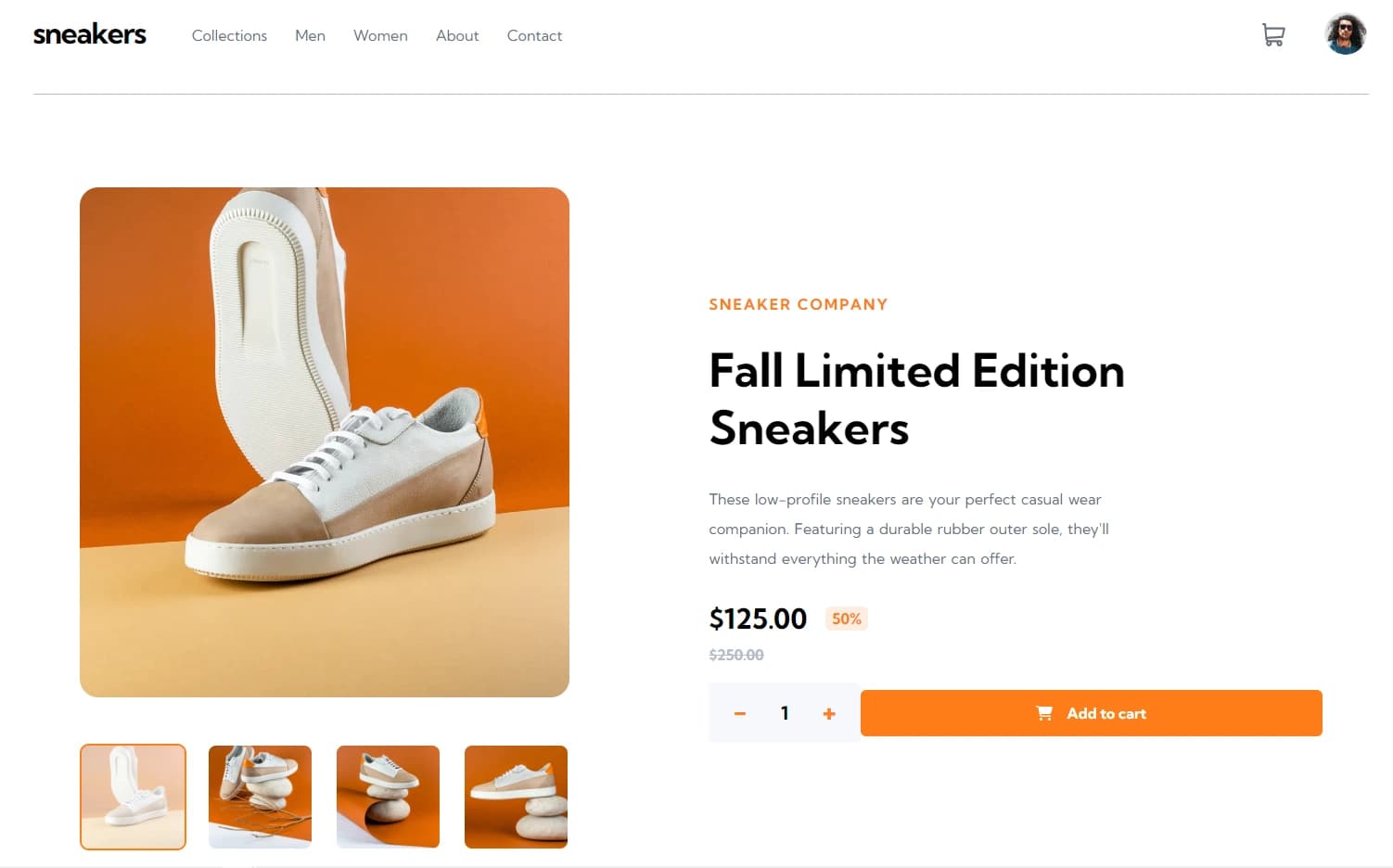Image resolution: width=1393 pixels, height=868 pixels.
Task: Choose the fourth product thumbnail
Action: [516, 797]
